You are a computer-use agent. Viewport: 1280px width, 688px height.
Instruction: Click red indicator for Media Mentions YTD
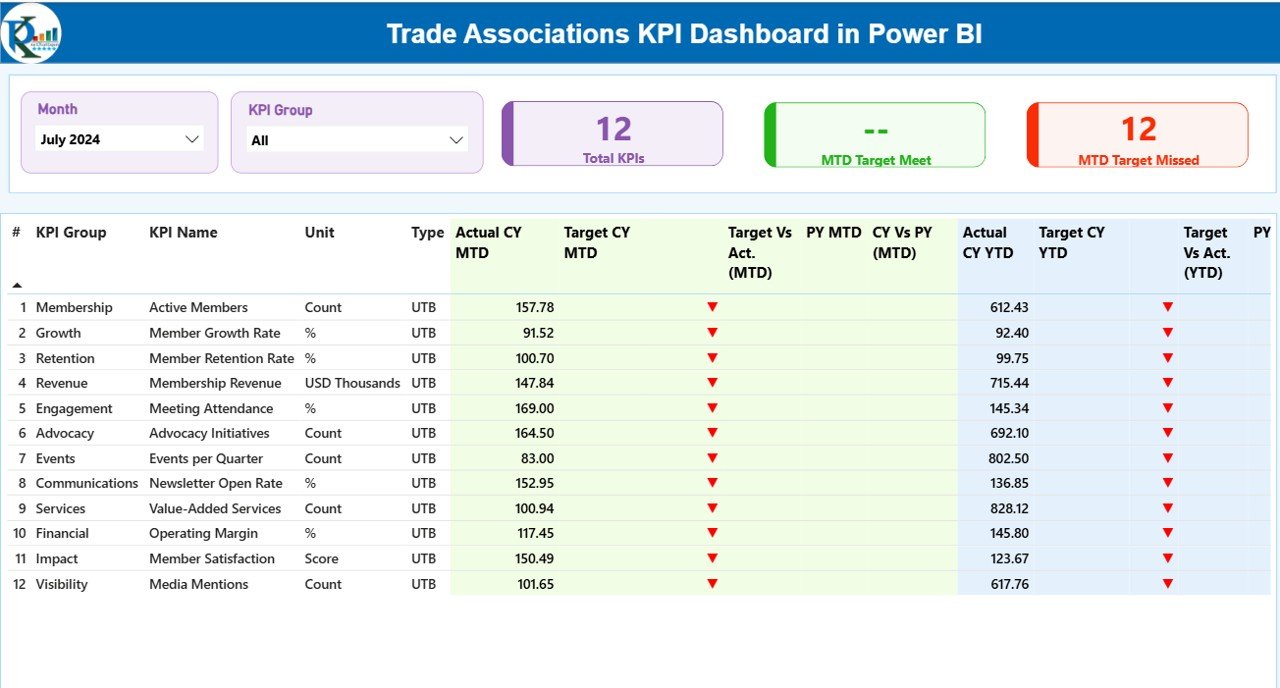click(1167, 583)
